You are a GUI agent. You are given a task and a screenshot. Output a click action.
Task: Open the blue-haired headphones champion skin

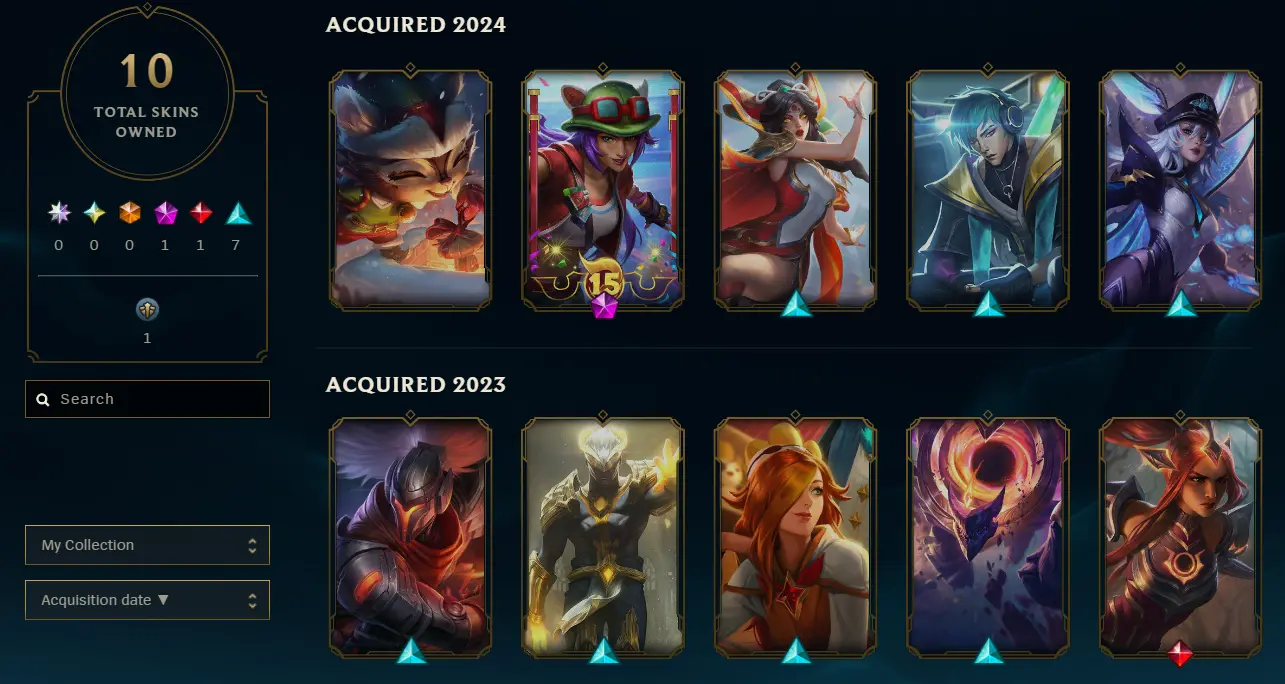coord(988,188)
